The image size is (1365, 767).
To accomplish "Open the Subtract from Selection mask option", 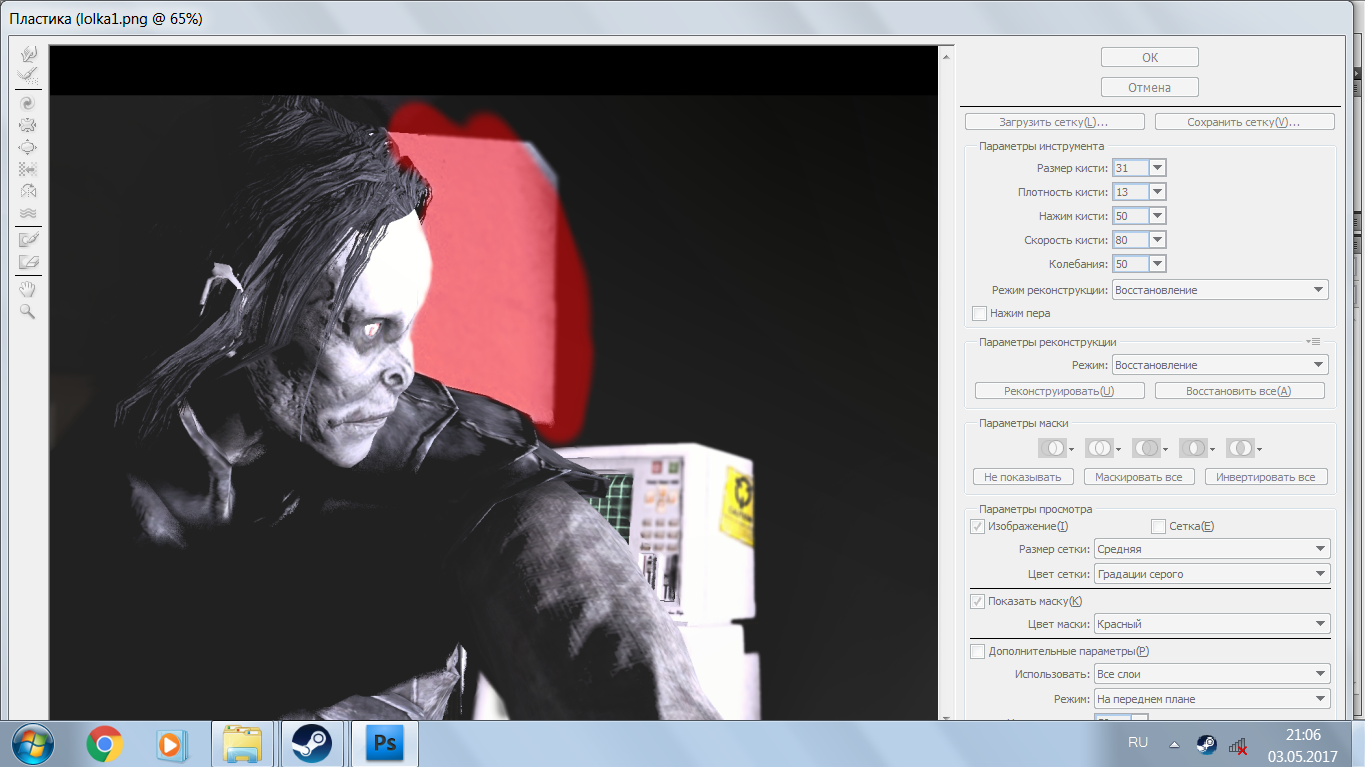I will pos(1150,448).
